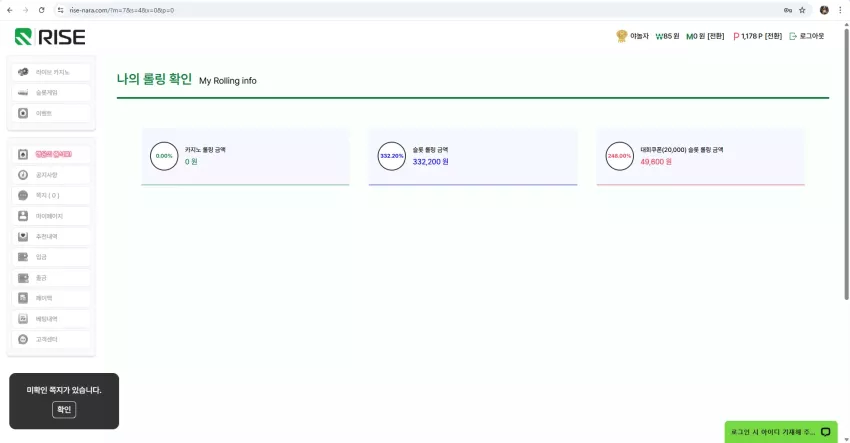Click the 로그아웃 logout icon
This screenshot has width=850, height=443.
[x=793, y=36]
